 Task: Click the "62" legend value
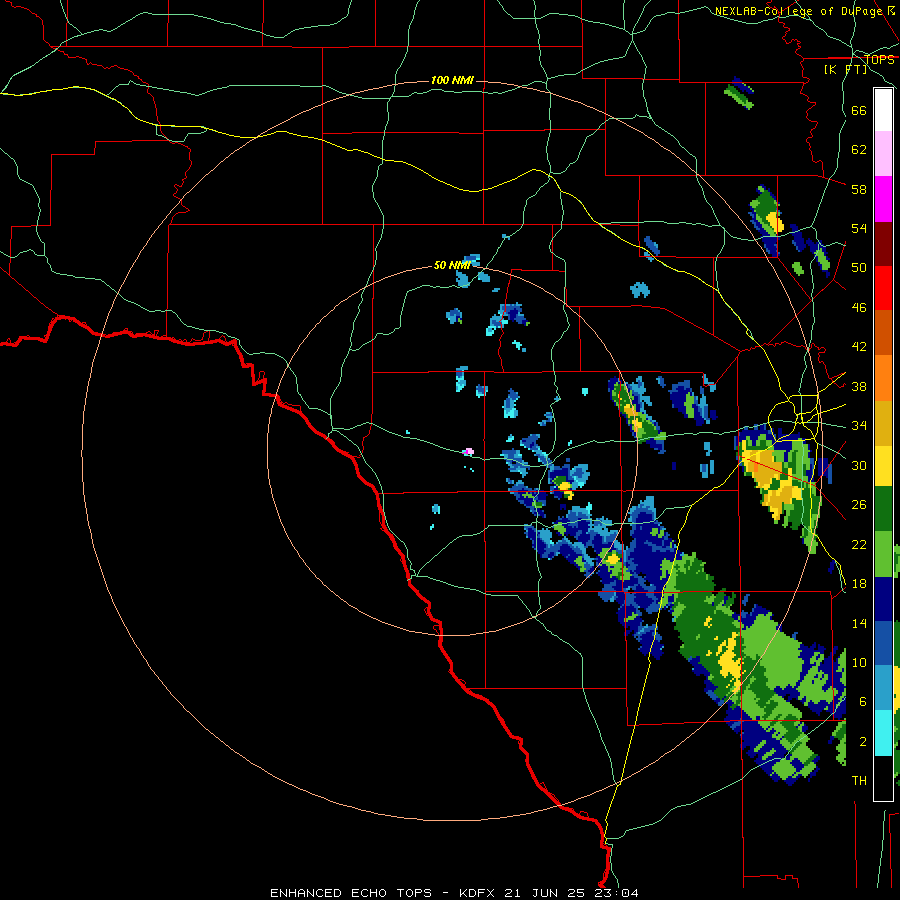click(859, 149)
